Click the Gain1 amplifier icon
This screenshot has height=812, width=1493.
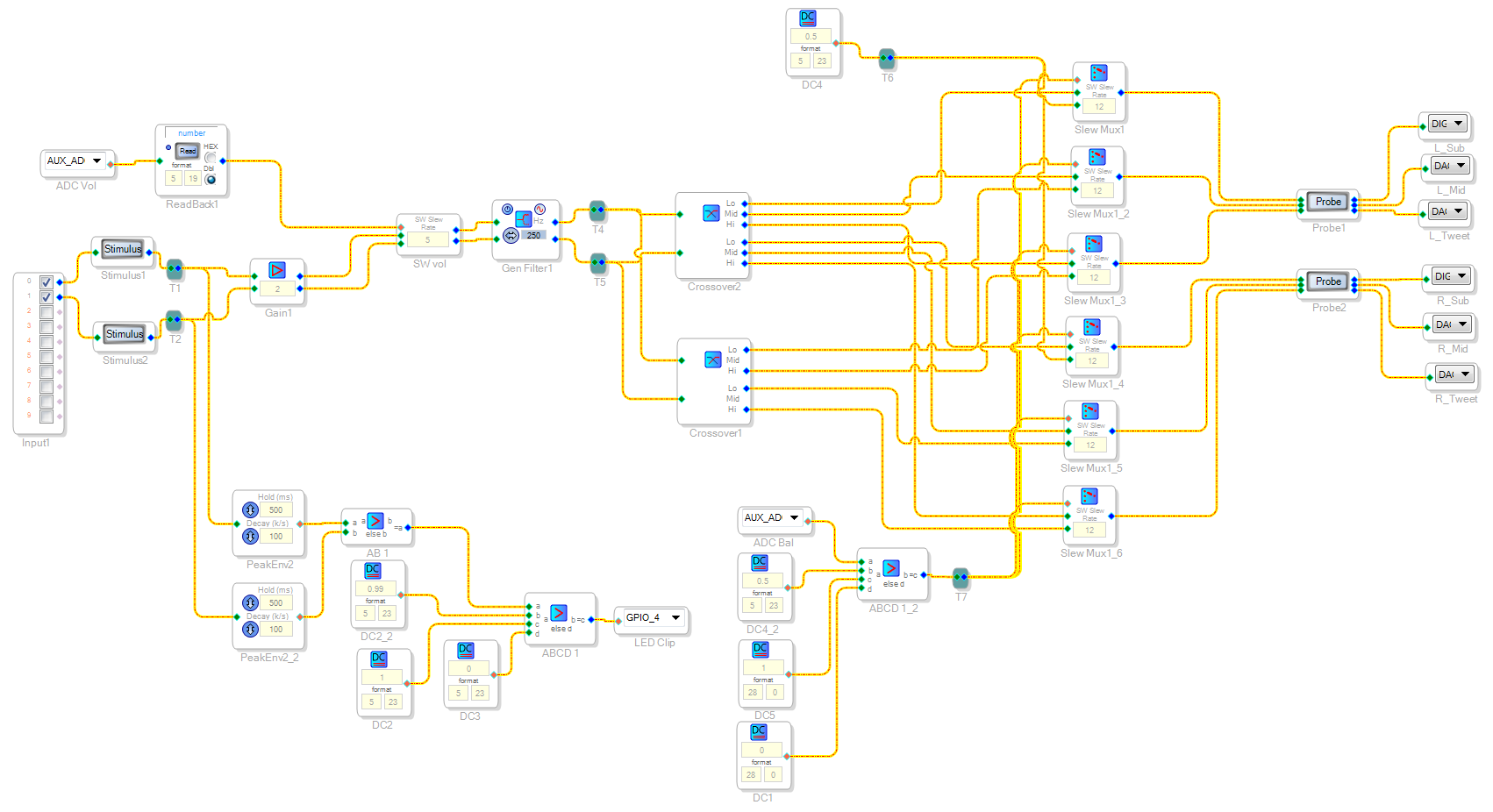pyautogui.click(x=277, y=270)
